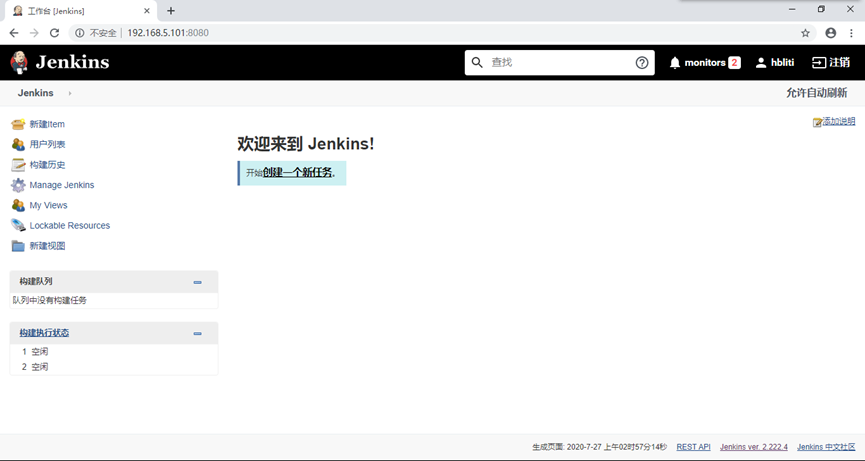The width and height of the screenshot is (865, 461).
Task: Open the 构建执行状态 title link
Action: tap(44, 333)
